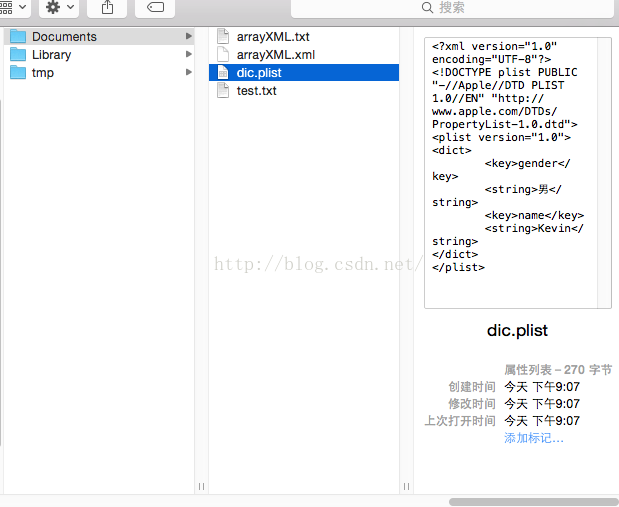This screenshot has height=507, width=619.
Task: Click the 创建时间 creation date value
Action: tap(542, 387)
